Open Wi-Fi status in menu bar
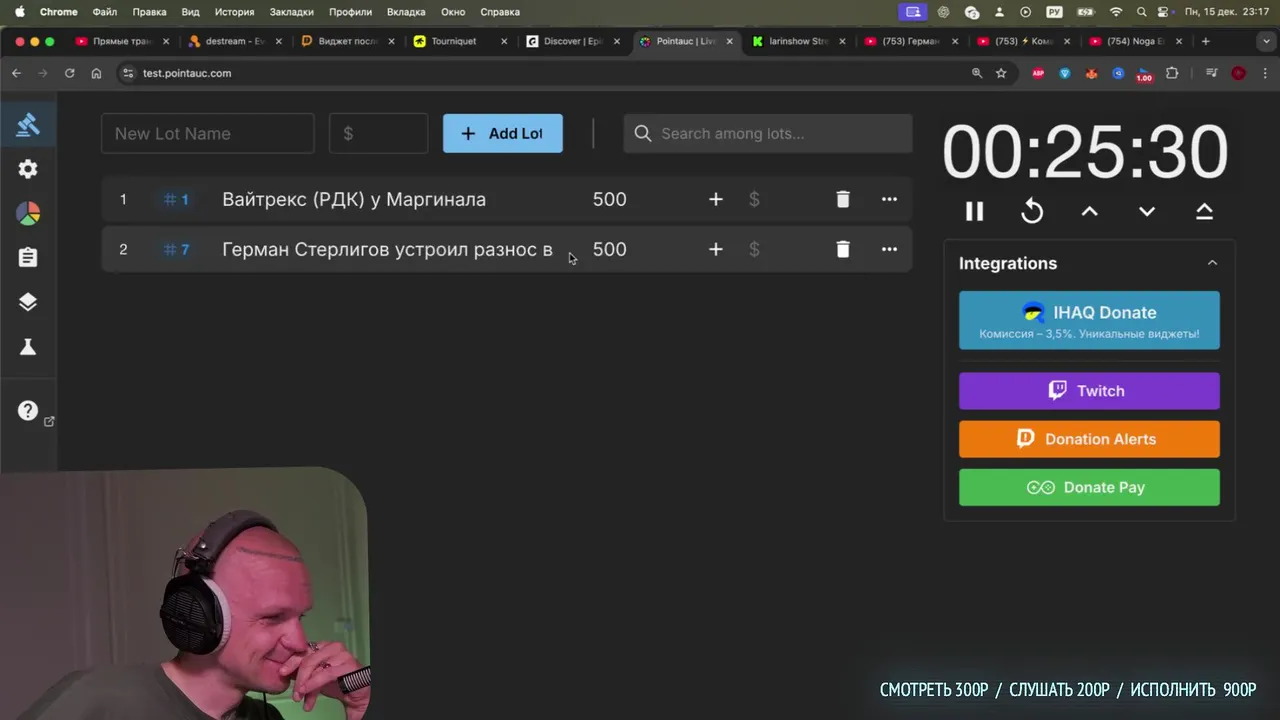This screenshot has width=1280, height=720. coord(1116,12)
